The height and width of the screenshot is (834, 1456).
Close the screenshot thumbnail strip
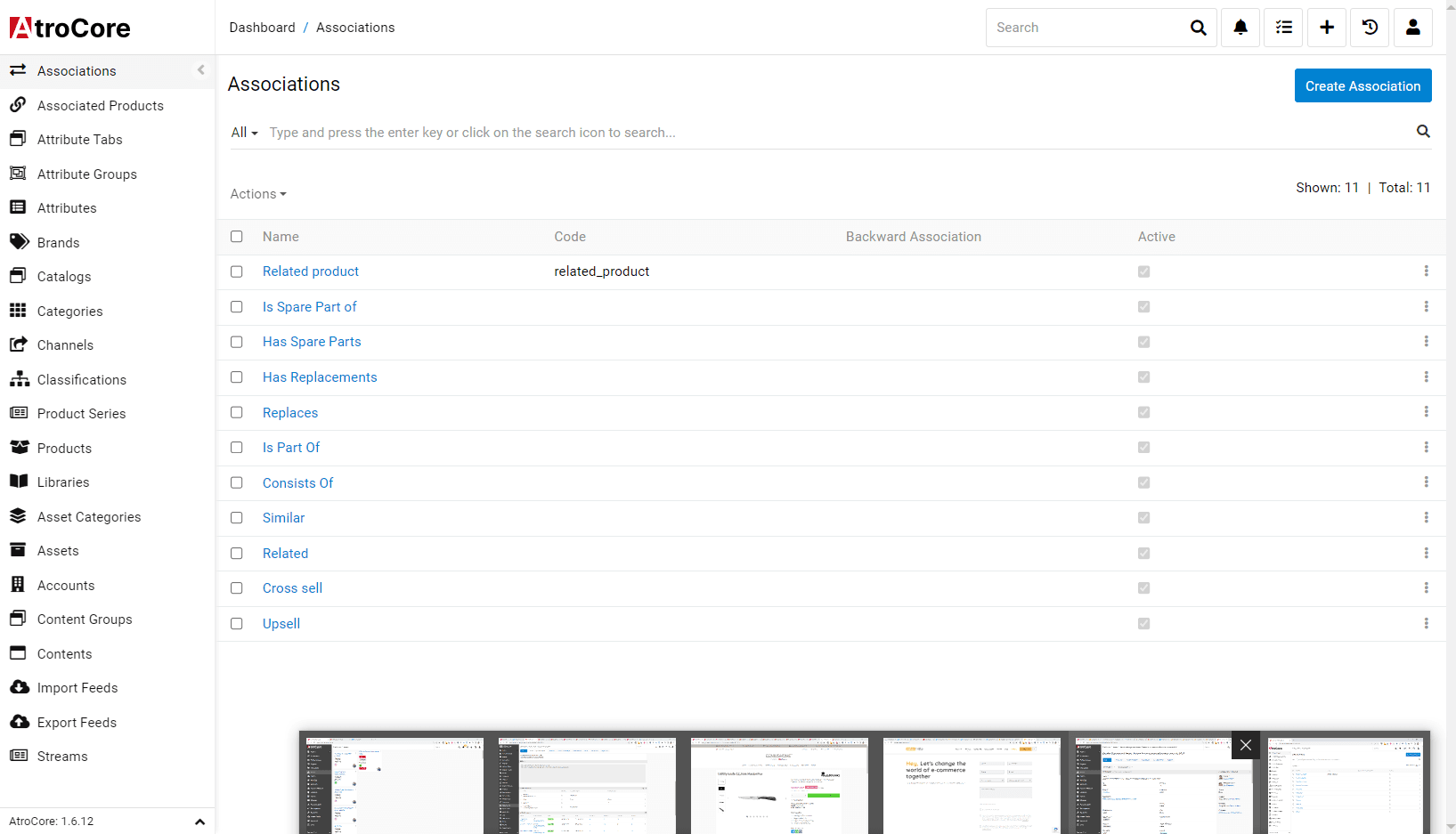(x=1245, y=745)
